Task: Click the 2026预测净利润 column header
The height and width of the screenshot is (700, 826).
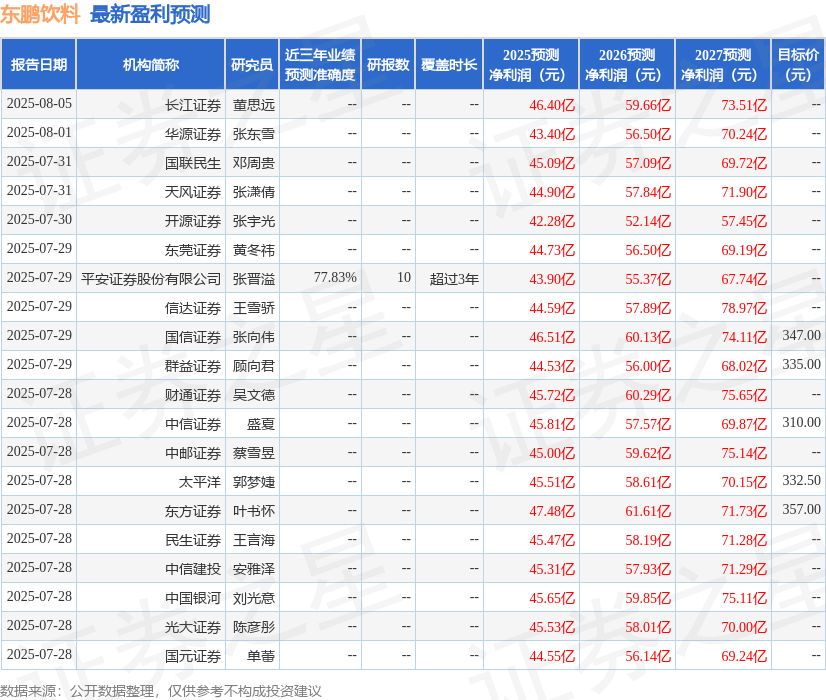Action: [x=627, y=64]
